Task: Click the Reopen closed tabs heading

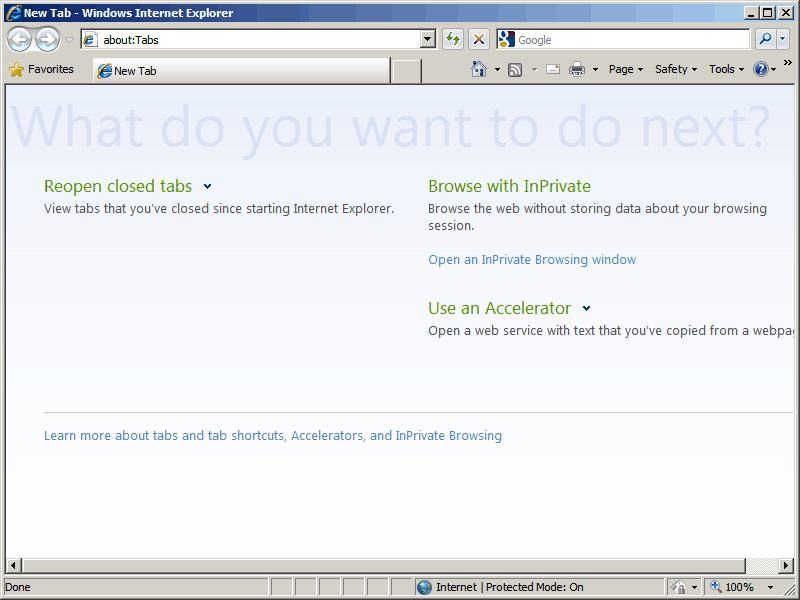Action: [x=118, y=186]
